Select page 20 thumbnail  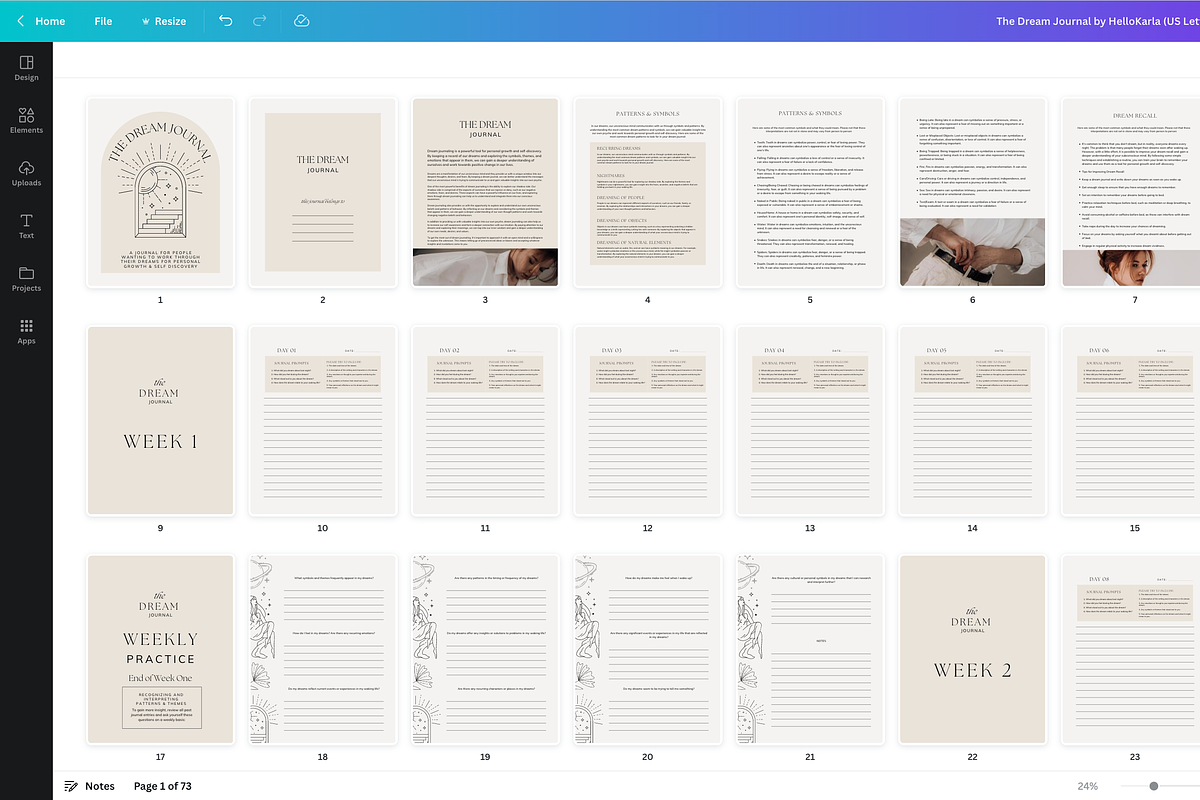[x=648, y=649]
